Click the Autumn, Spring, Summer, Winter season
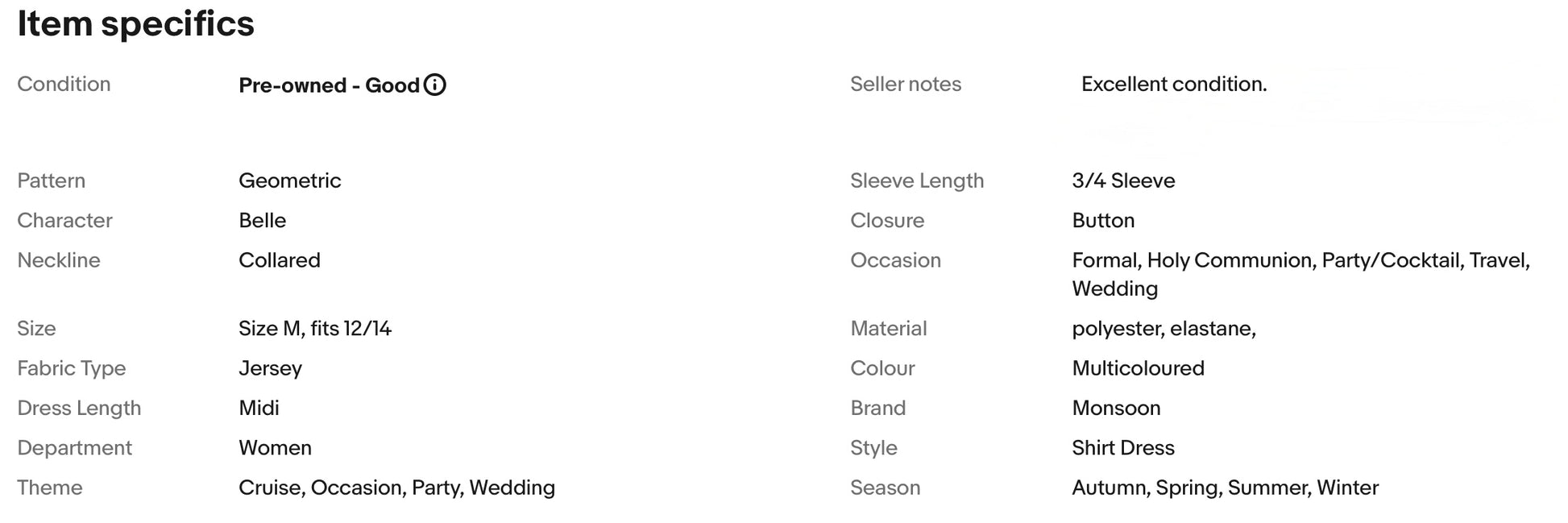Image resolution: width=1568 pixels, height=523 pixels. pyautogui.click(x=1225, y=488)
